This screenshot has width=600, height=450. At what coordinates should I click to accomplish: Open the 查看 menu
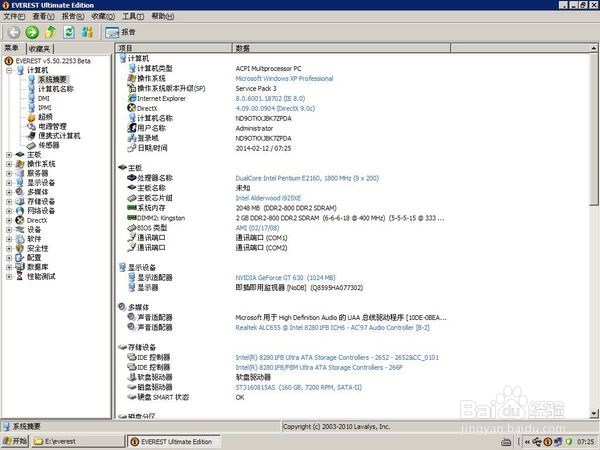(43, 16)
